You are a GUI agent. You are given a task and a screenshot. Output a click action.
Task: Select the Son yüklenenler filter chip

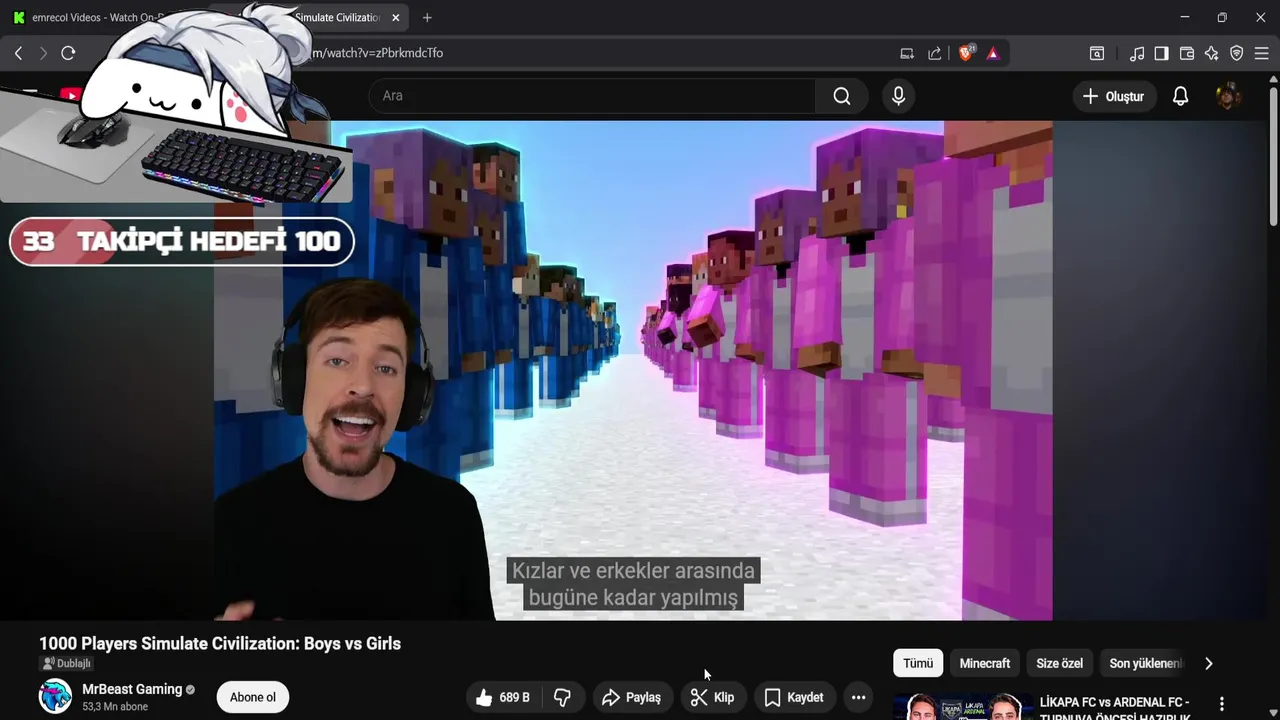1144,663
